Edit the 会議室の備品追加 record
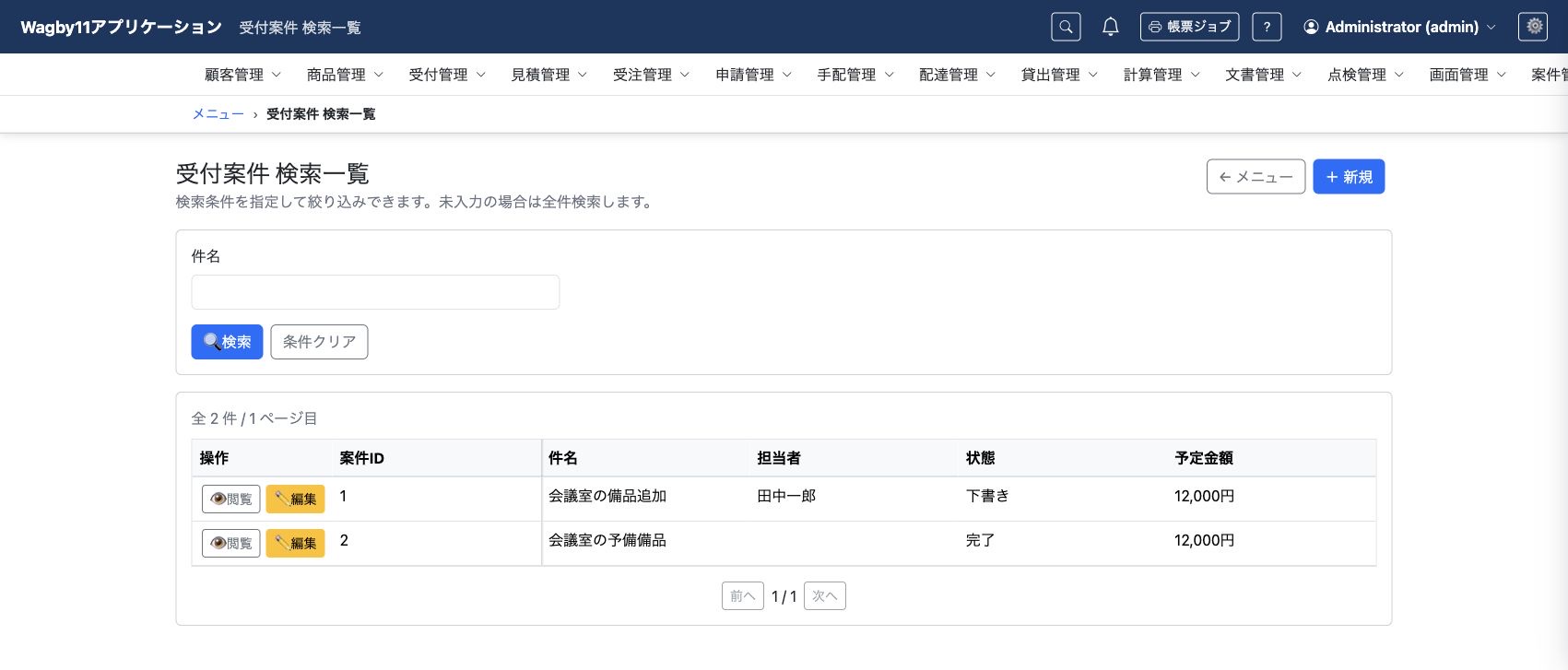Screen dimensions: 1568x670 pos(295,499)
